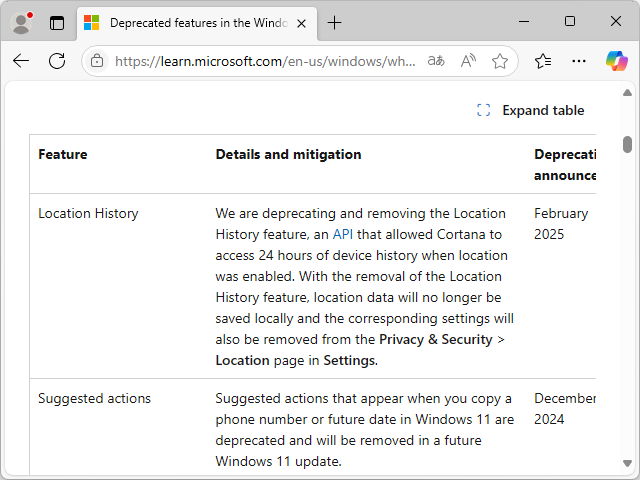640x480 pixels.
Task: Click the page scrollbar down arrow
Action: pyautogui.click(x=627, y=463)
